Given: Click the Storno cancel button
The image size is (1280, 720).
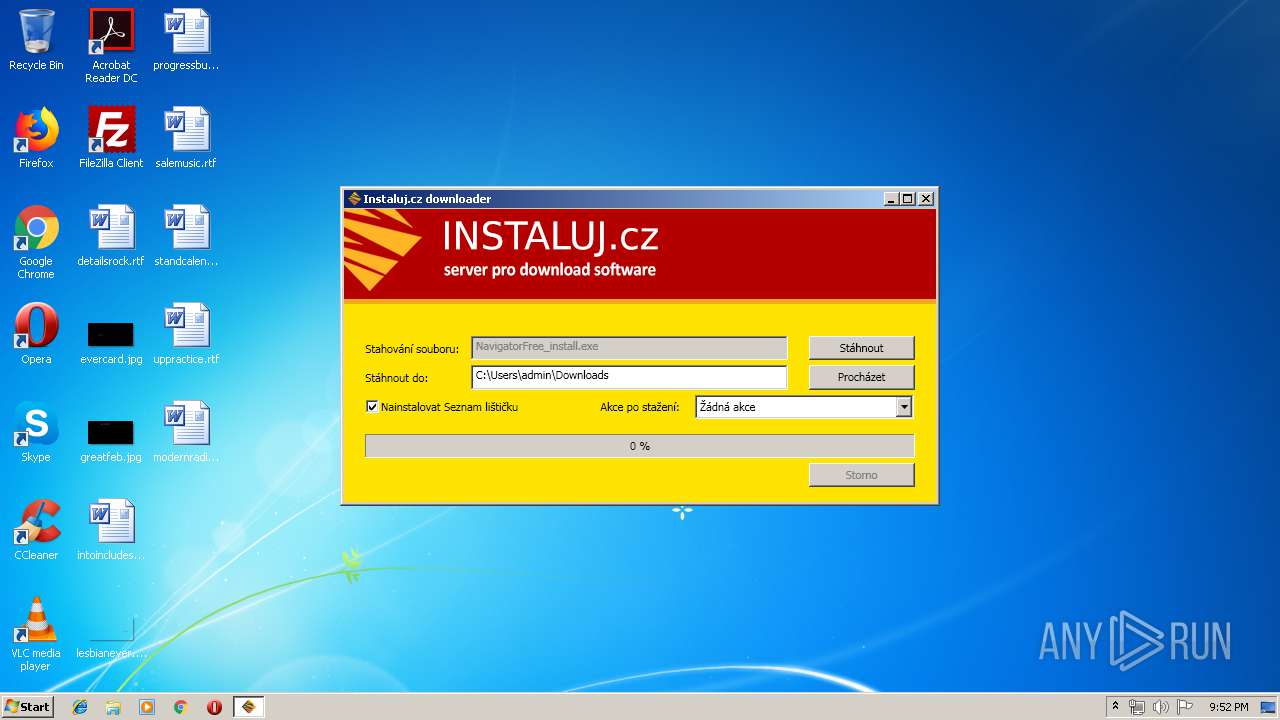Looking at the screenshot, I should (861, 475).
